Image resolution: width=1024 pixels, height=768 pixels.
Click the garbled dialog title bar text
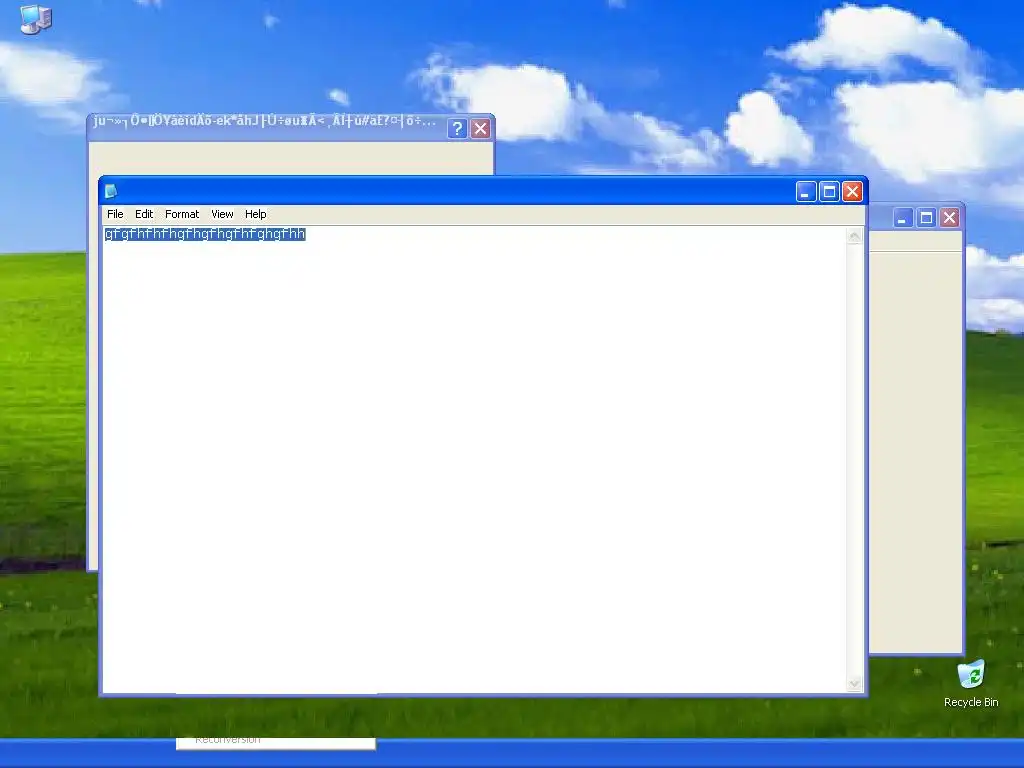[x=264, y=121]
